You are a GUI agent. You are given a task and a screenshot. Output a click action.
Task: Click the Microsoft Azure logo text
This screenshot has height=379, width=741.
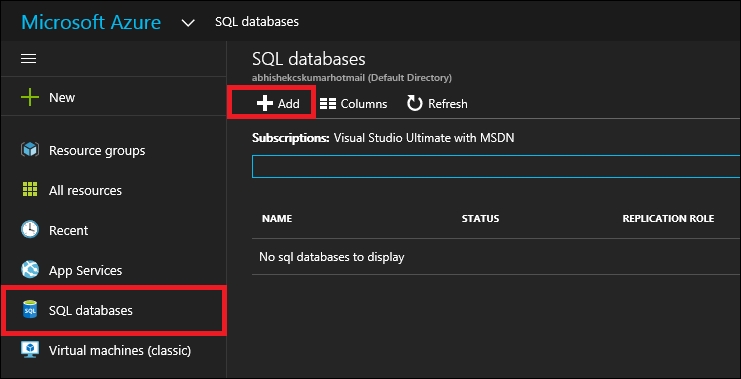tap(91, 22)
